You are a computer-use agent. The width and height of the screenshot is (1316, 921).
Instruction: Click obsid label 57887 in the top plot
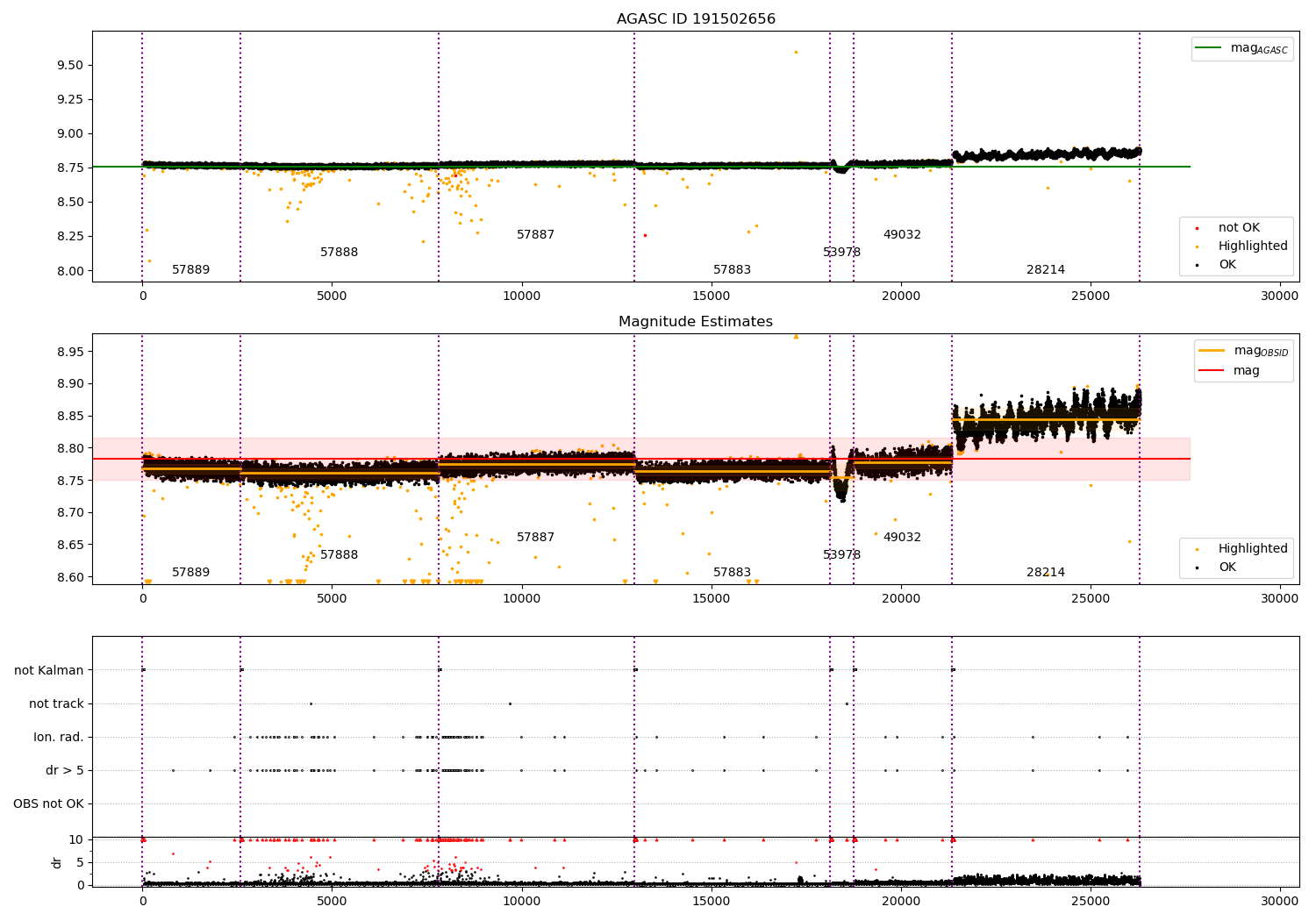(x=535, y=235)
